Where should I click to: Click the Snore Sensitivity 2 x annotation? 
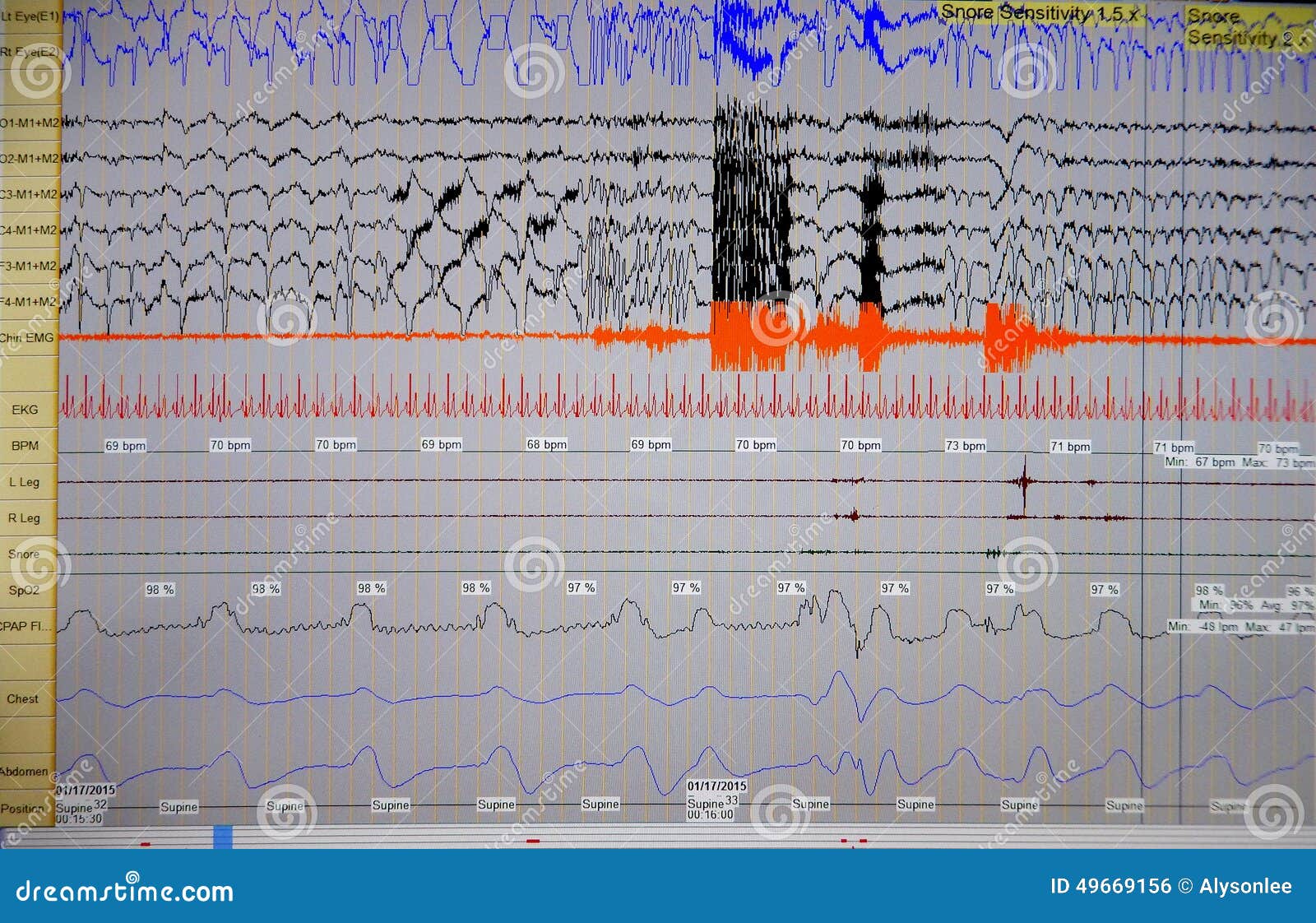pos(1247,27)
